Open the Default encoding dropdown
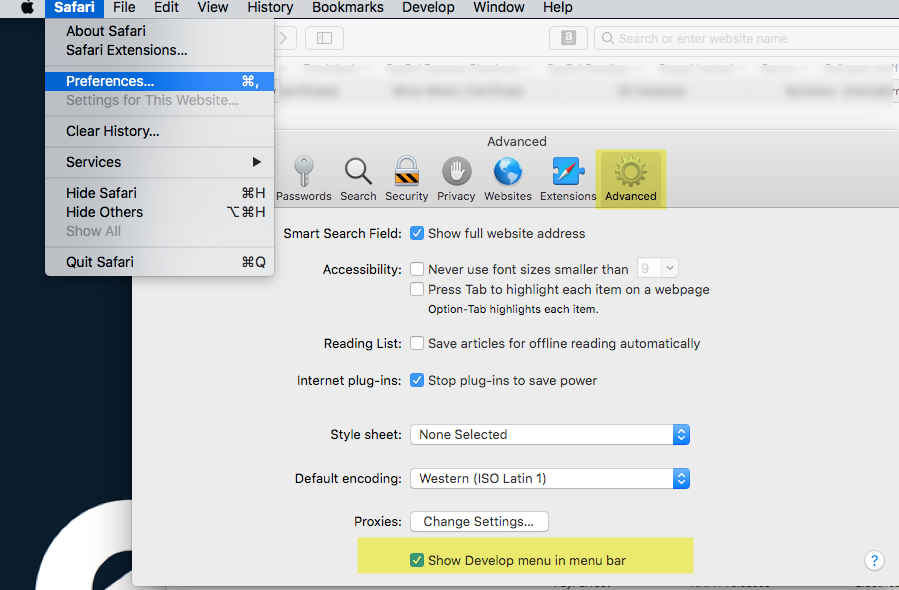 550,478
